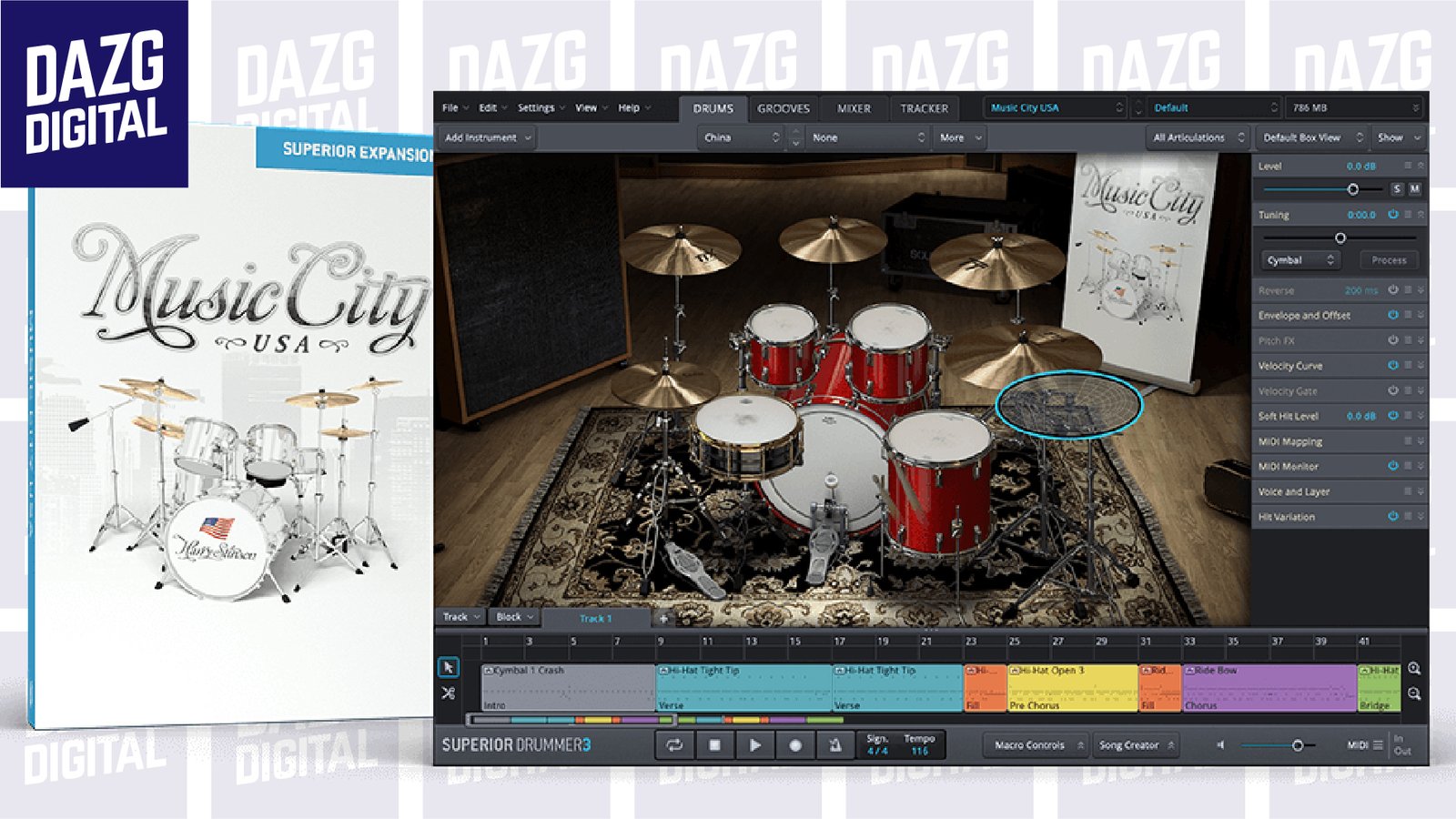This screenshot has width=1456, height=819.
Task: Enable the Pitch FX power button
Action: tap(1392, 340)
